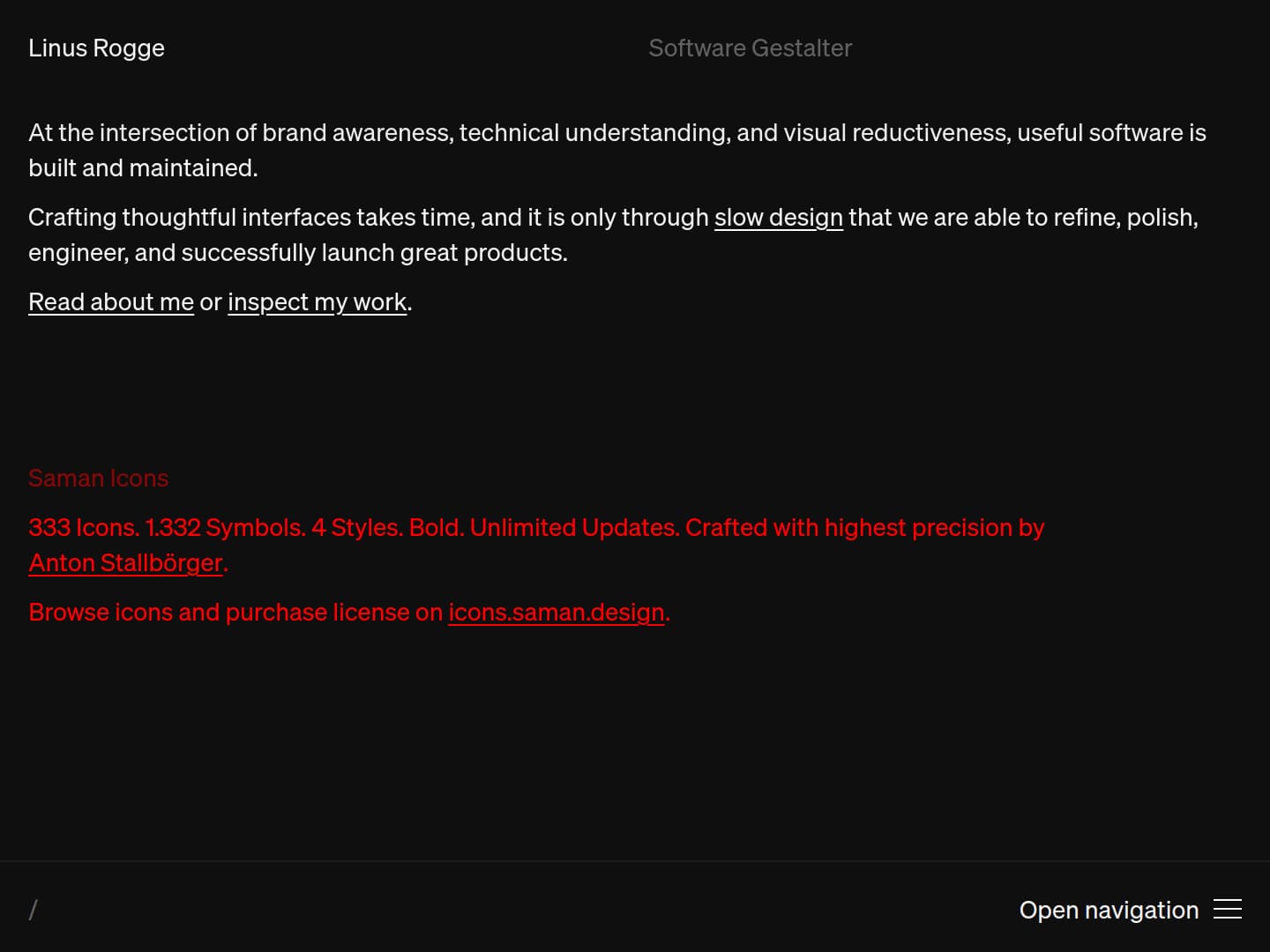
Task: Follow the slow design link
Action: pos(778,217)
